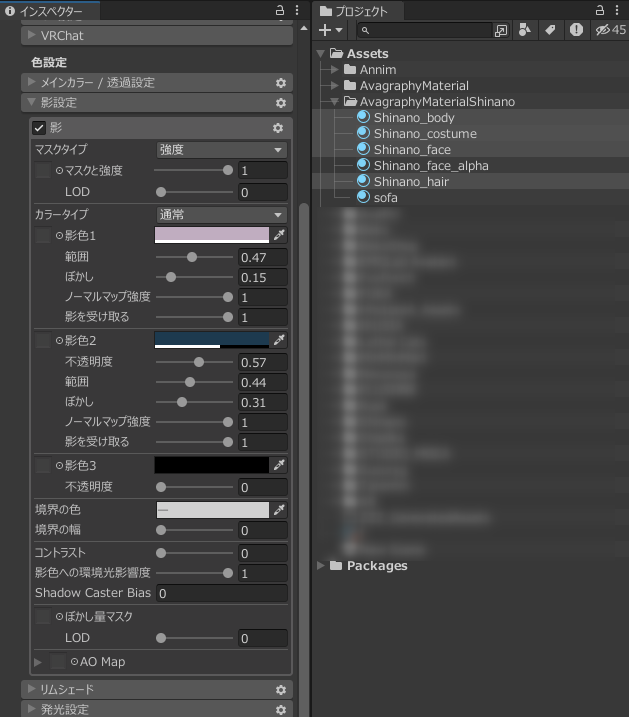Click the 影色2 不透明度 slider handle
Screen dimensions: 629x717
[199, 362]
